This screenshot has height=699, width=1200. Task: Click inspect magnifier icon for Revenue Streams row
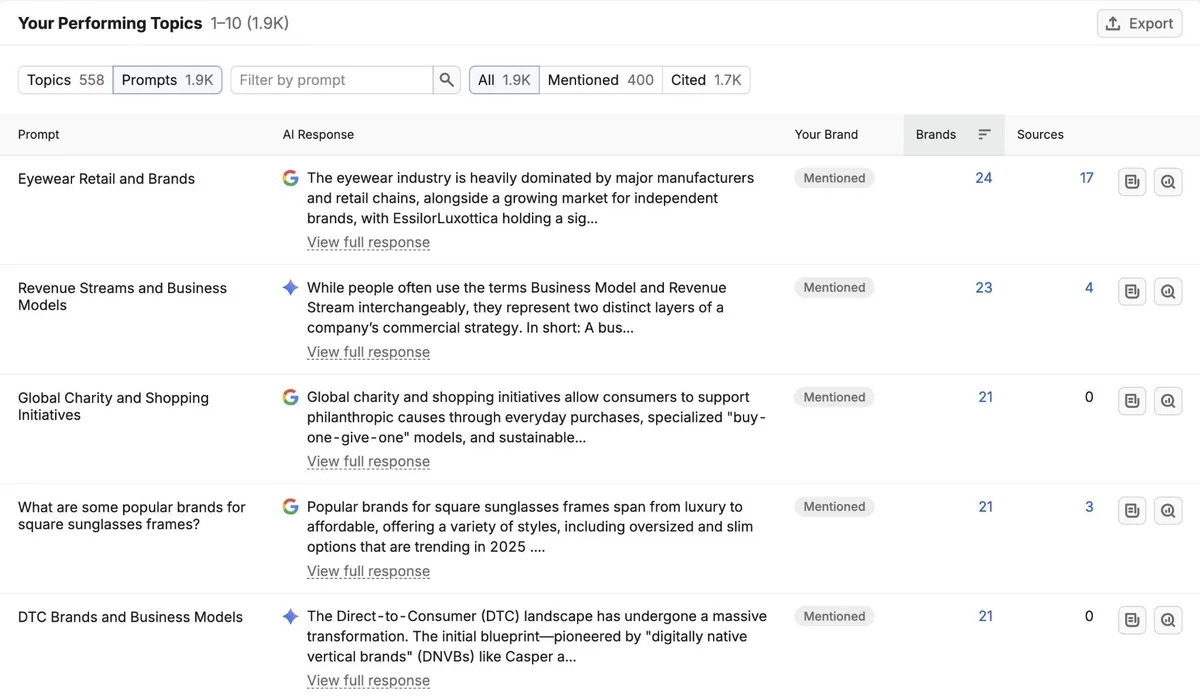tap(1168, 291)
